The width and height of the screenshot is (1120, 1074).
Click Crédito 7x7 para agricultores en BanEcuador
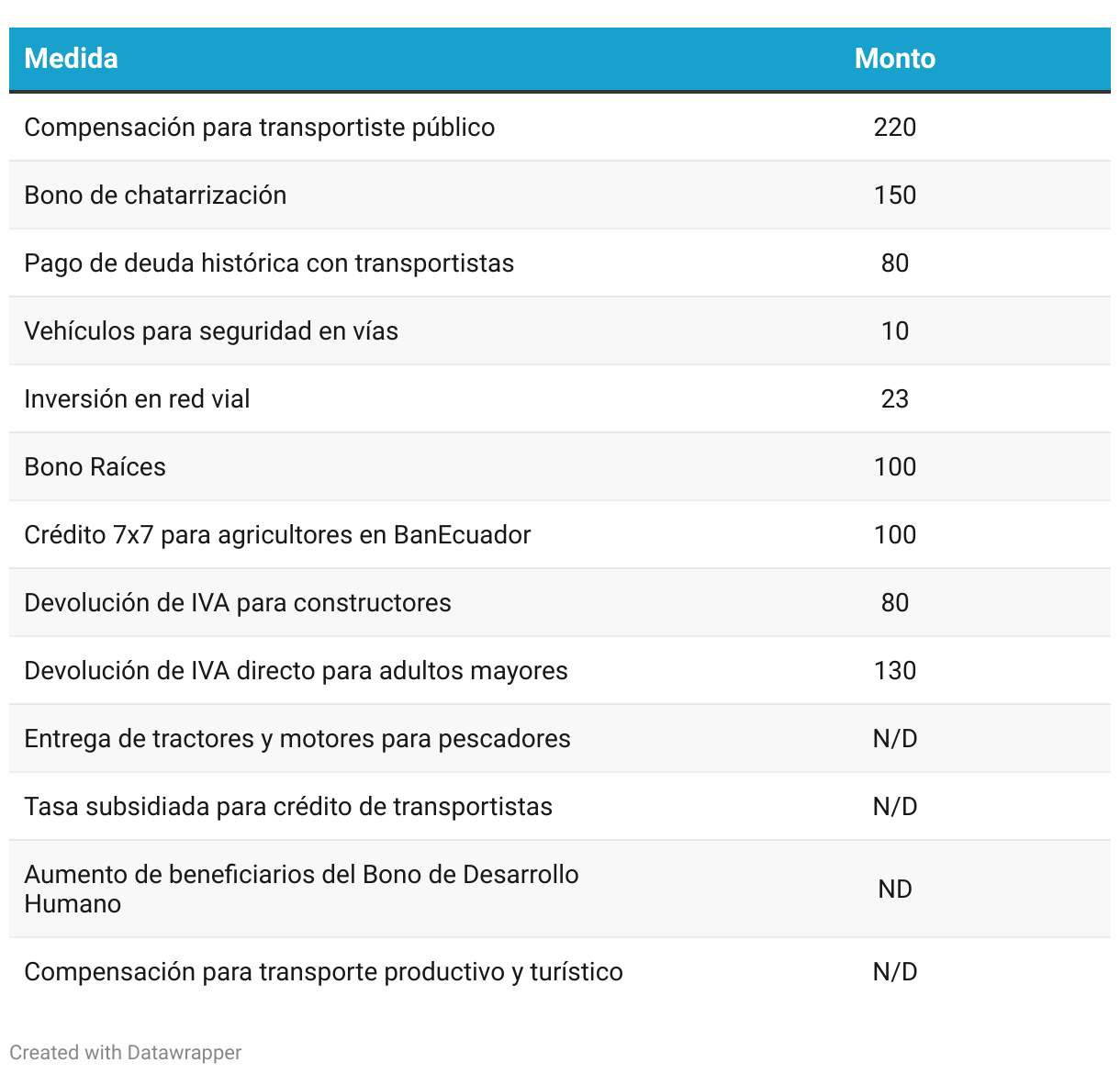tap(277, 534)
